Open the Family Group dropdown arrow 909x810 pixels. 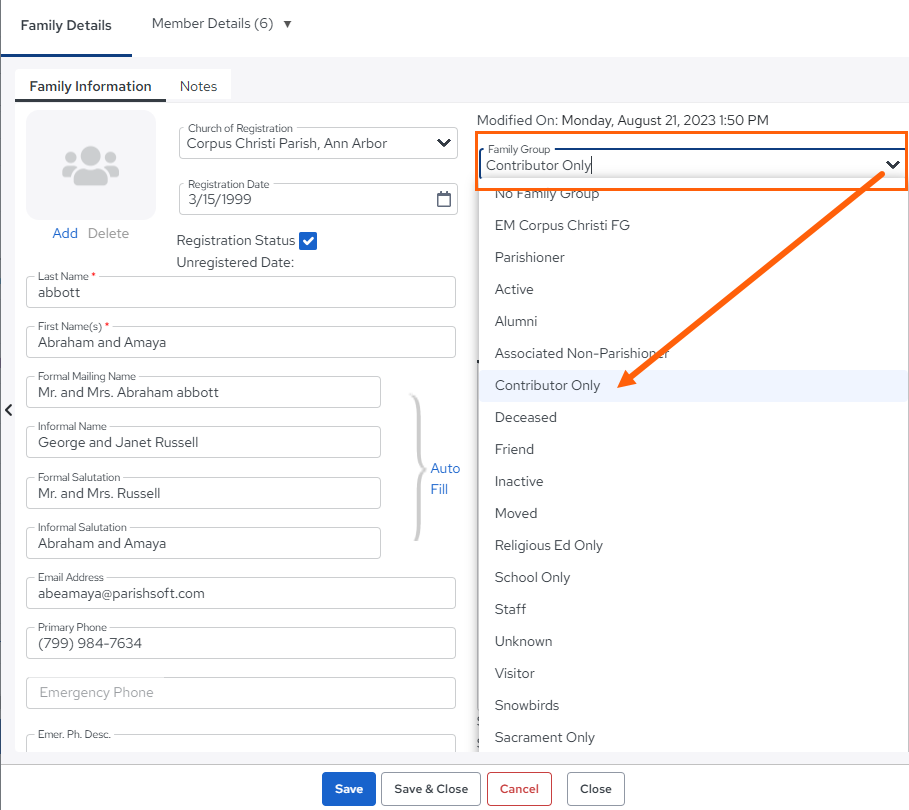coord(893,165)
